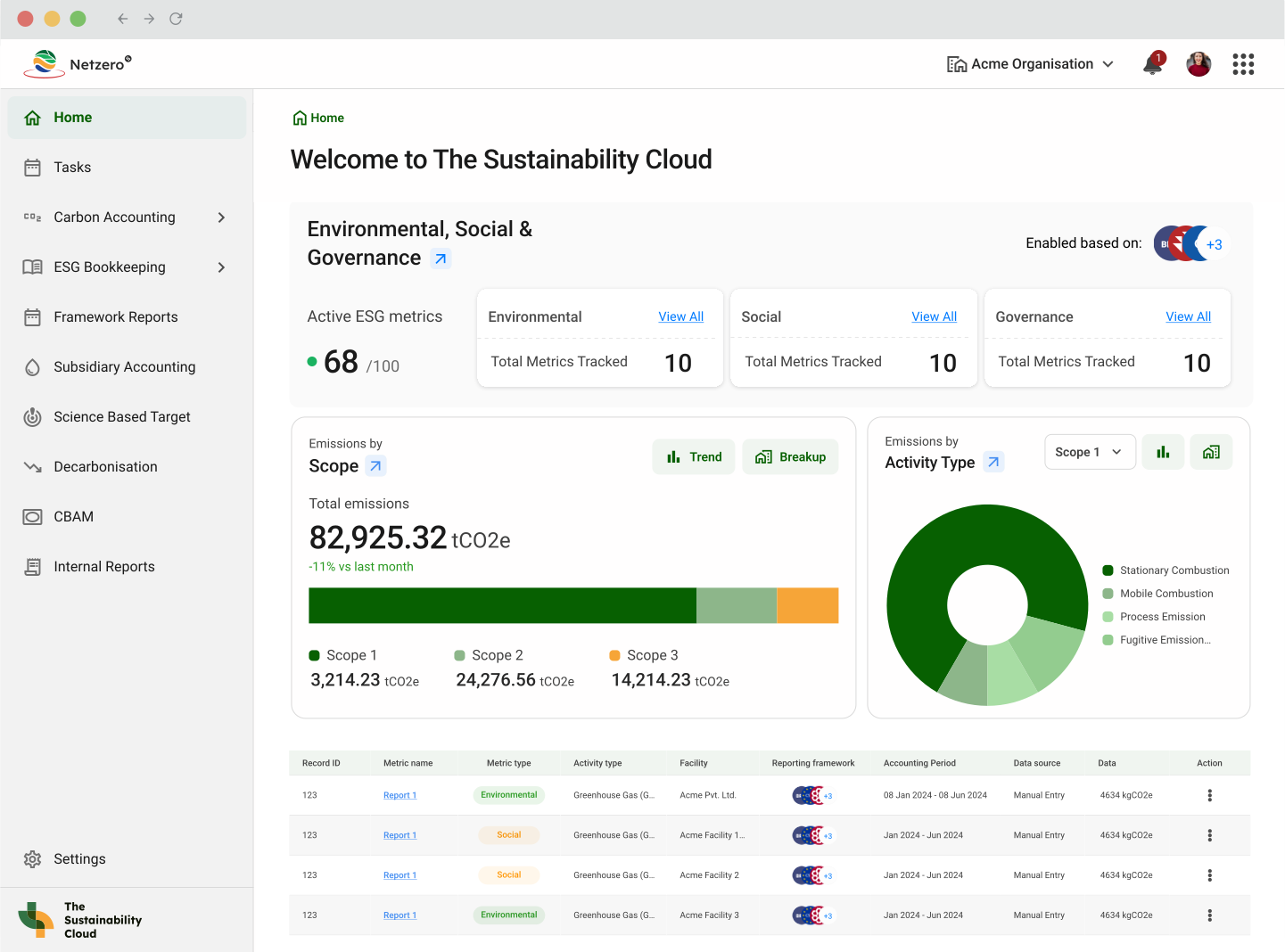Image resolution: width=1285 pixels, height=952 pixels.
Task: Click the framework logos with +3 badge
Action: (x=1191, y=243)
